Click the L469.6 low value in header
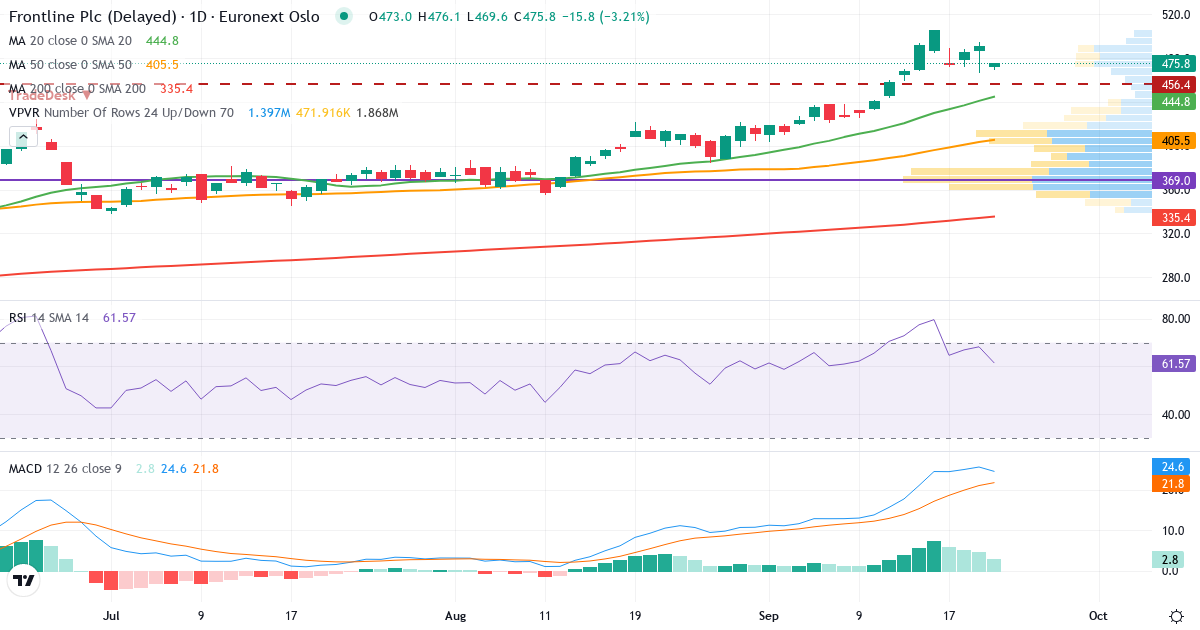 click(x=487, y=17)
